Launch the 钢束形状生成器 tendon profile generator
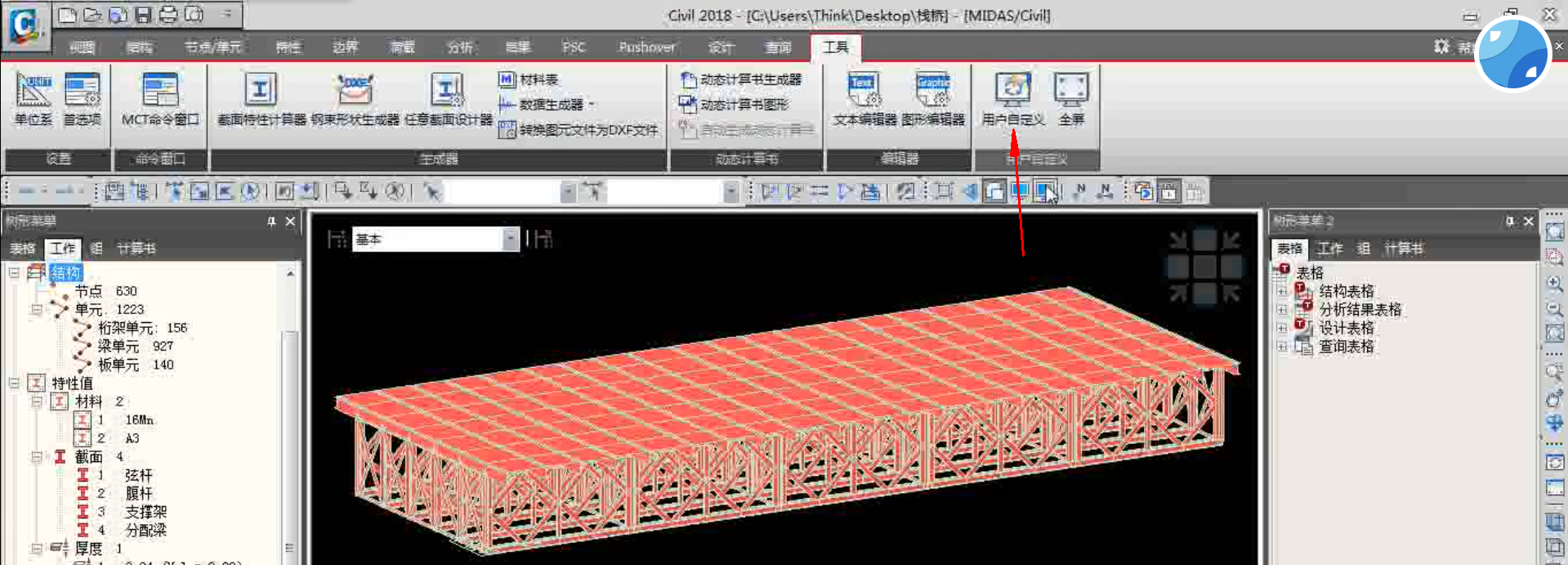1568x565 pixels. click(355, 99)
